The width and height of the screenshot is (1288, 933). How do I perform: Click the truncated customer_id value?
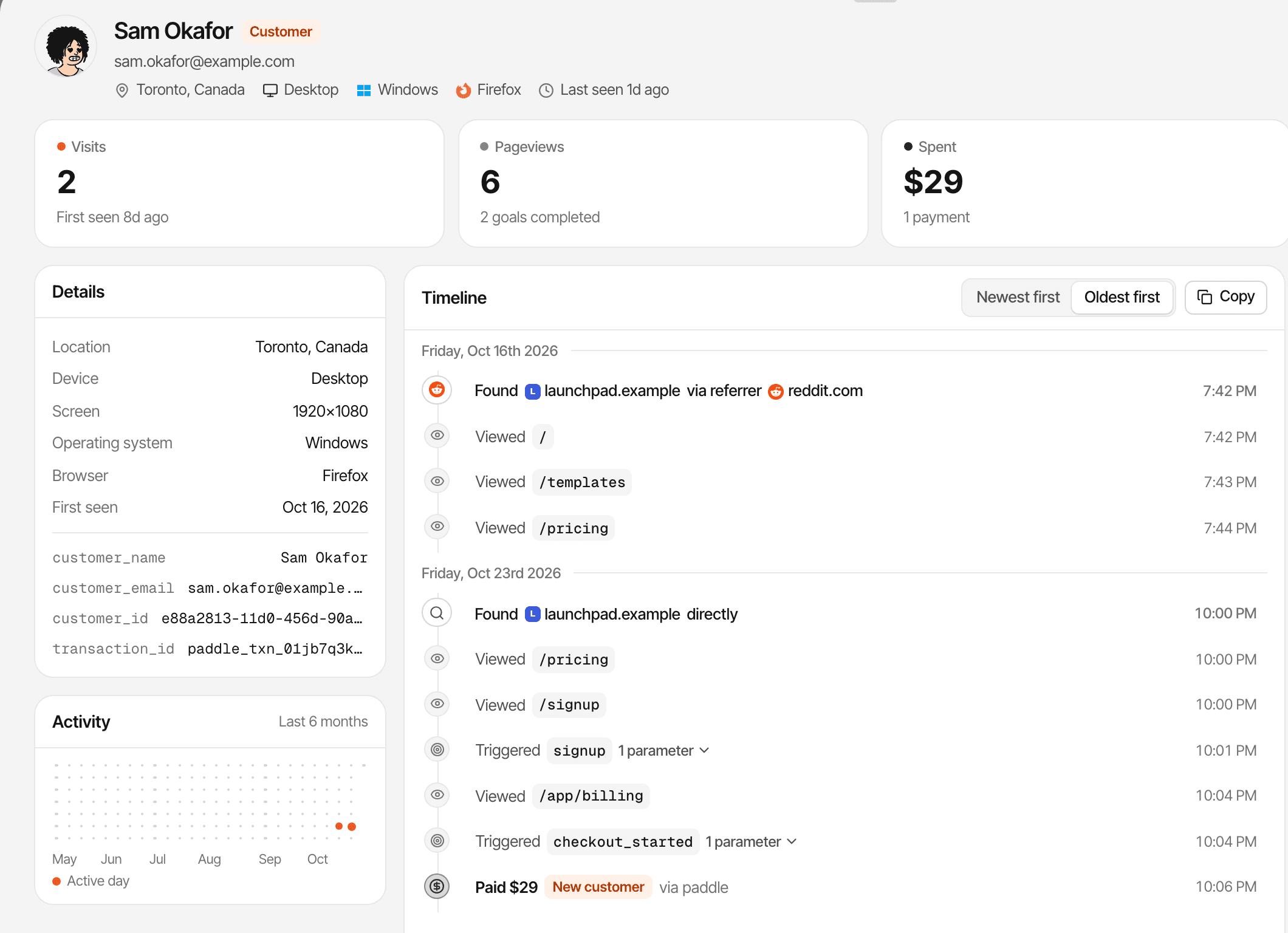262,618
